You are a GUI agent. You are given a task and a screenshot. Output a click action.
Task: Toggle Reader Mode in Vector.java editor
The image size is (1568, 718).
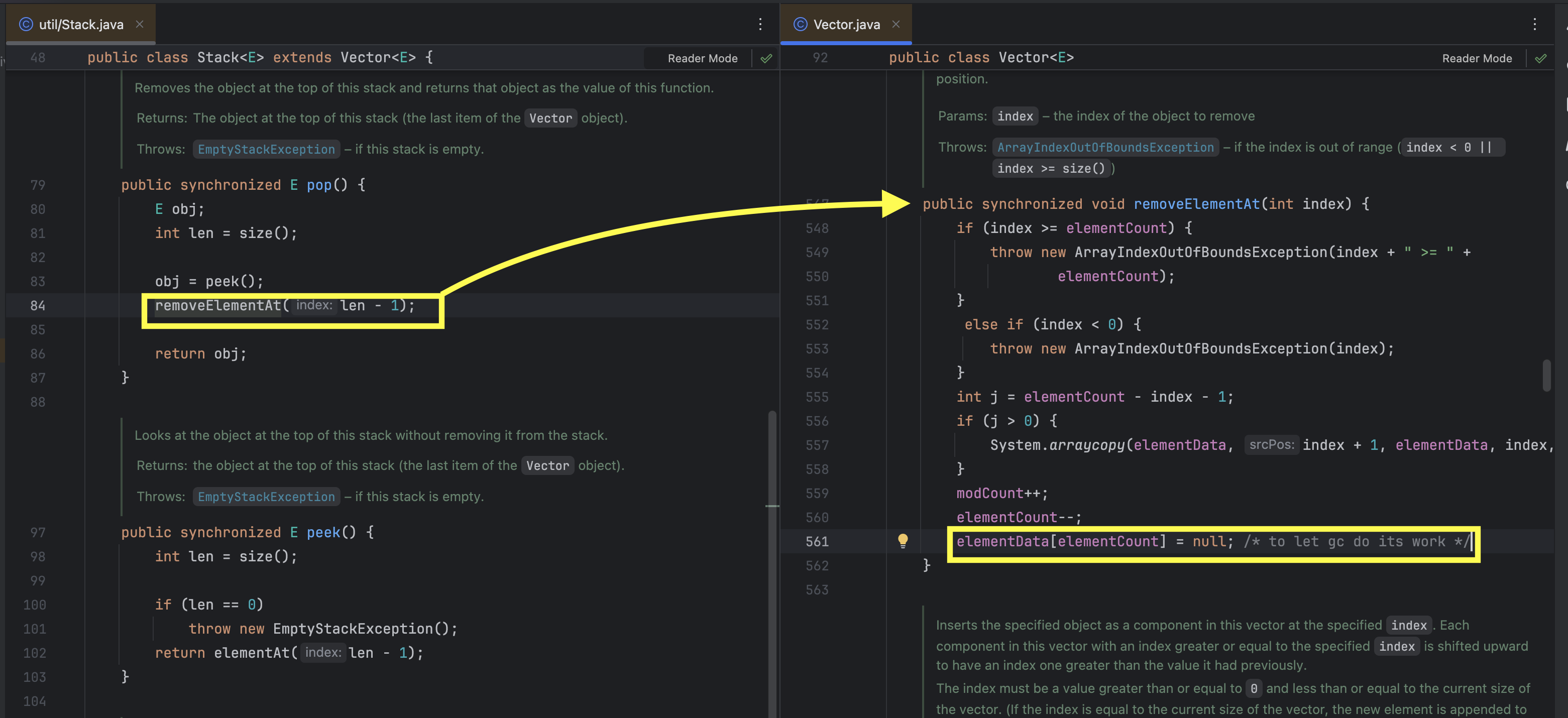[1476, 58]
